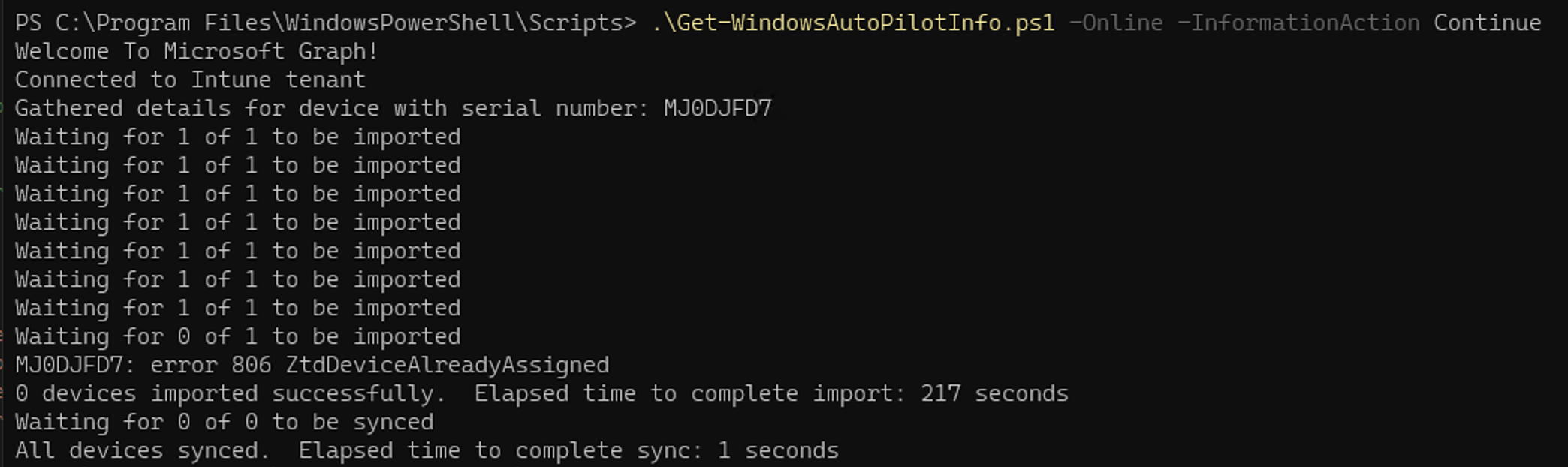Click the PowerShell prompt path text
The height and width of the screenshot is (467, 1568).
324,23
